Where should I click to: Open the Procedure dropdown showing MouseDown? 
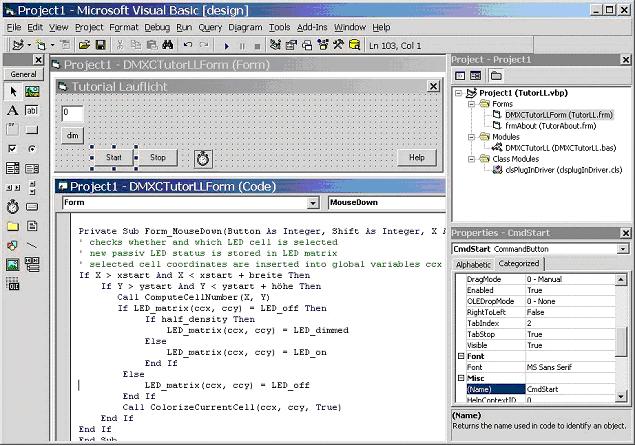pyautogui.click(x=384, y=202)
